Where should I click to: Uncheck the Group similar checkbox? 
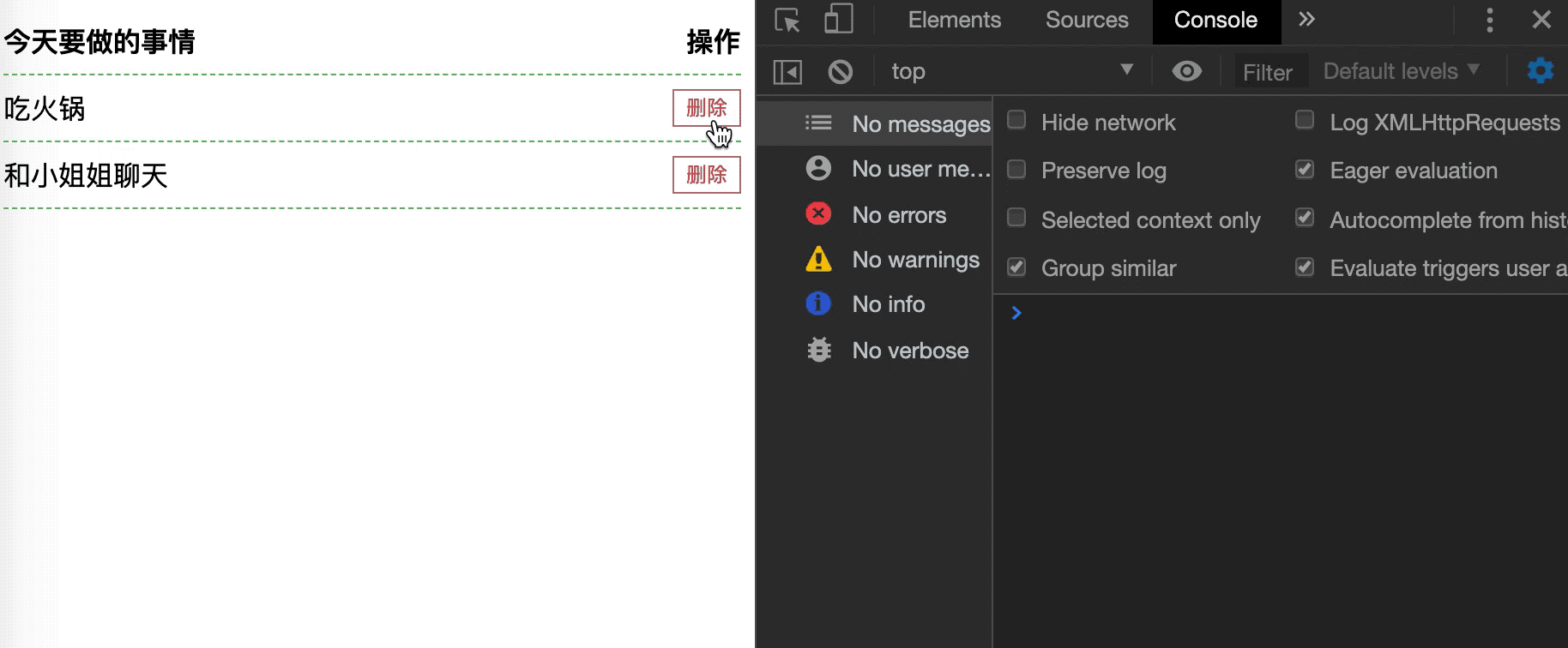1016,267
